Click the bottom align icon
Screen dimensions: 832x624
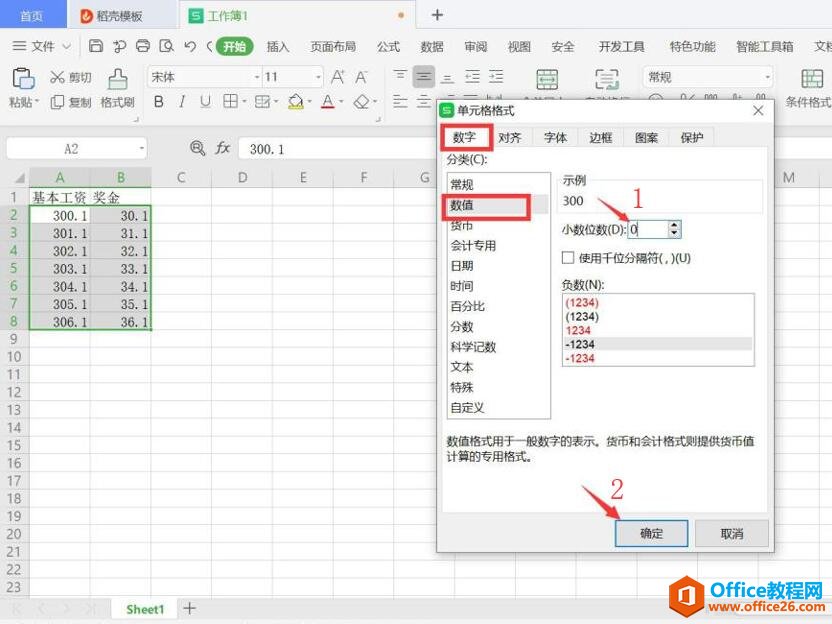point(447,79)
